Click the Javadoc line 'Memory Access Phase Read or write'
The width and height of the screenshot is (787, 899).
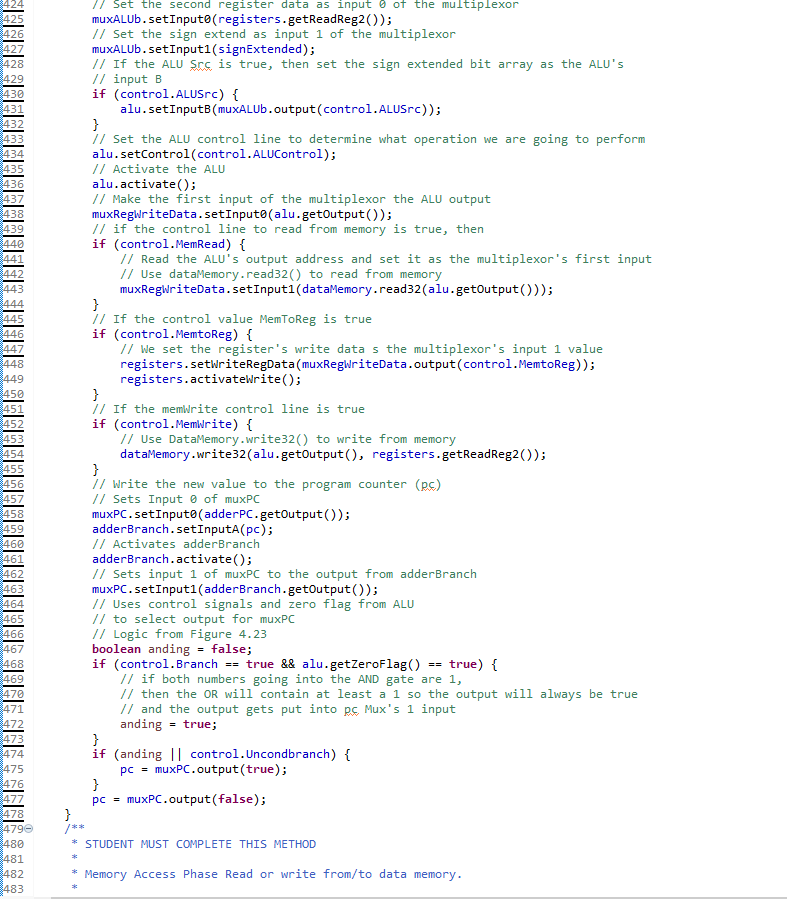273,874
